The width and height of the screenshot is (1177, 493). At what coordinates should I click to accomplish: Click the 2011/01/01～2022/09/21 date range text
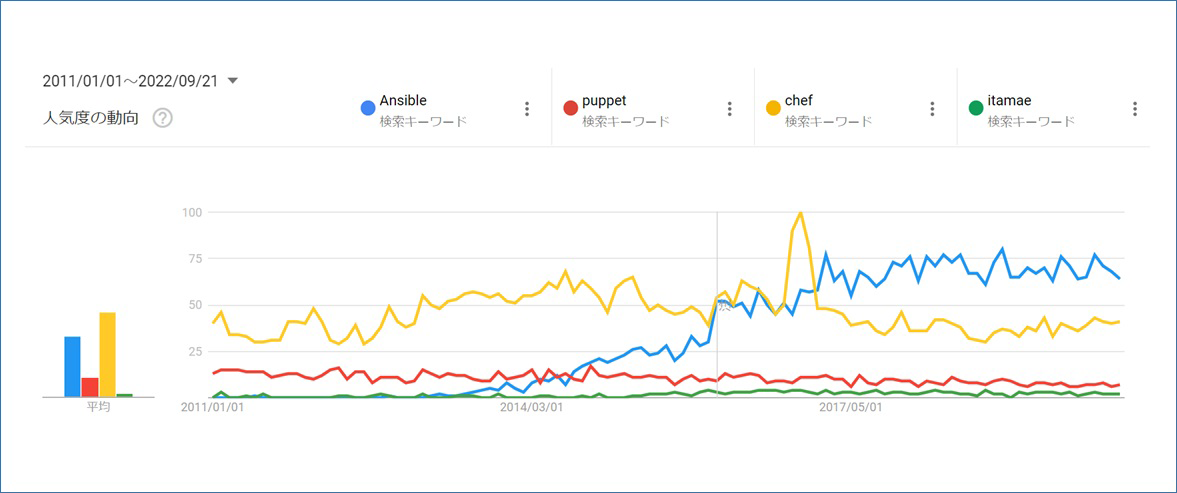coord(130,81)
